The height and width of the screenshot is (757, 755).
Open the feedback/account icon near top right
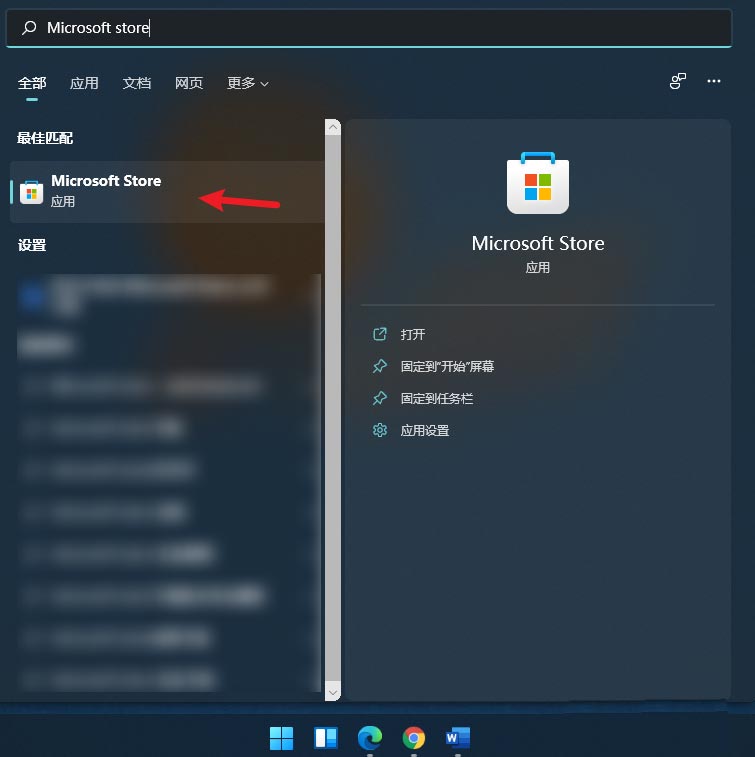[x=678, y=81]
